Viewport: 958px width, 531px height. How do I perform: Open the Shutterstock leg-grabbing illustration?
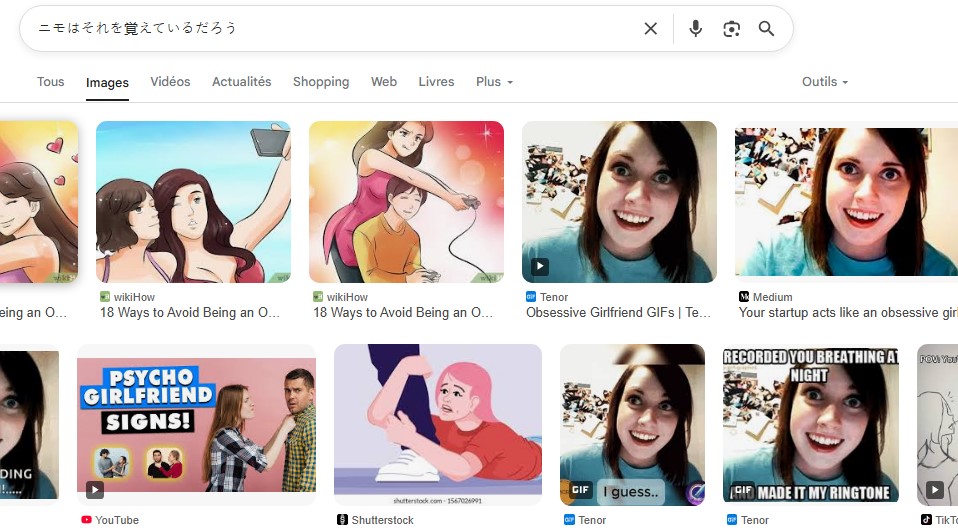tap(437, 425)
